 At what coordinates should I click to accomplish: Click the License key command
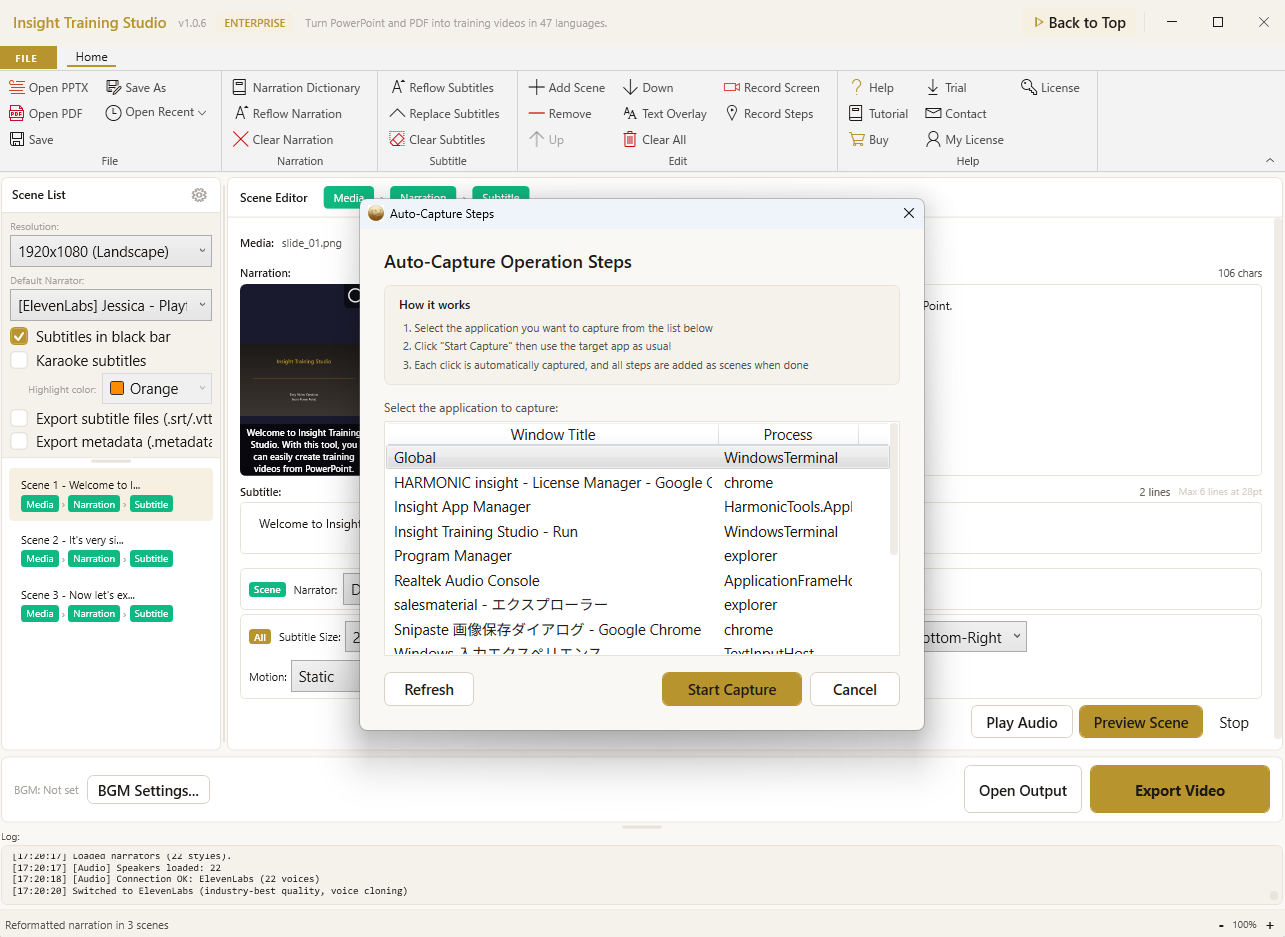click(1050, 88)
